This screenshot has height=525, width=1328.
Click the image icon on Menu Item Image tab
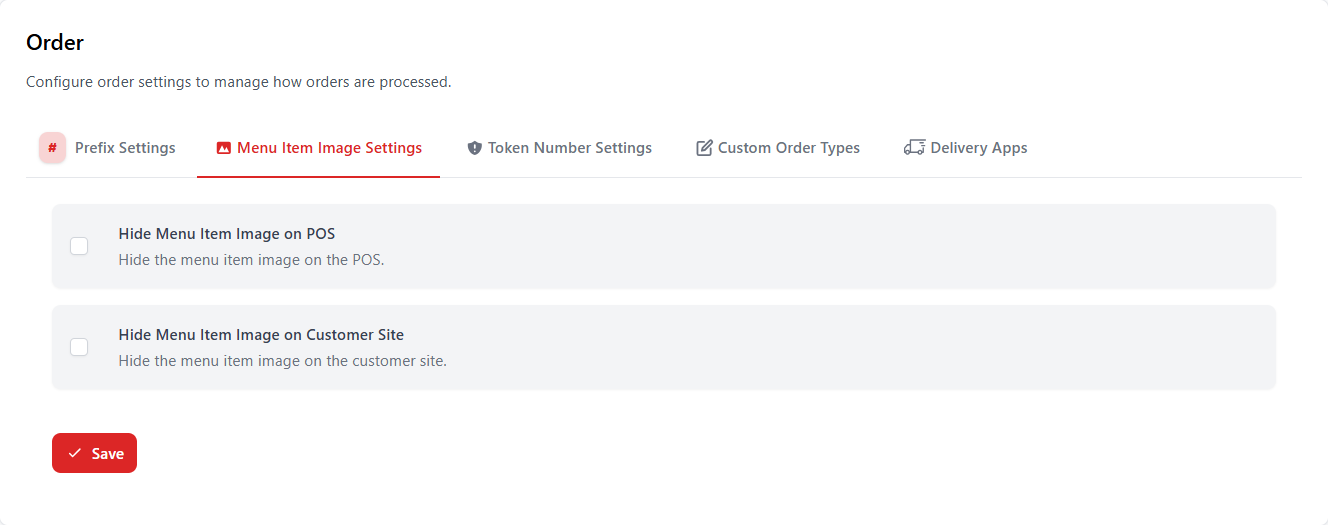224,148
